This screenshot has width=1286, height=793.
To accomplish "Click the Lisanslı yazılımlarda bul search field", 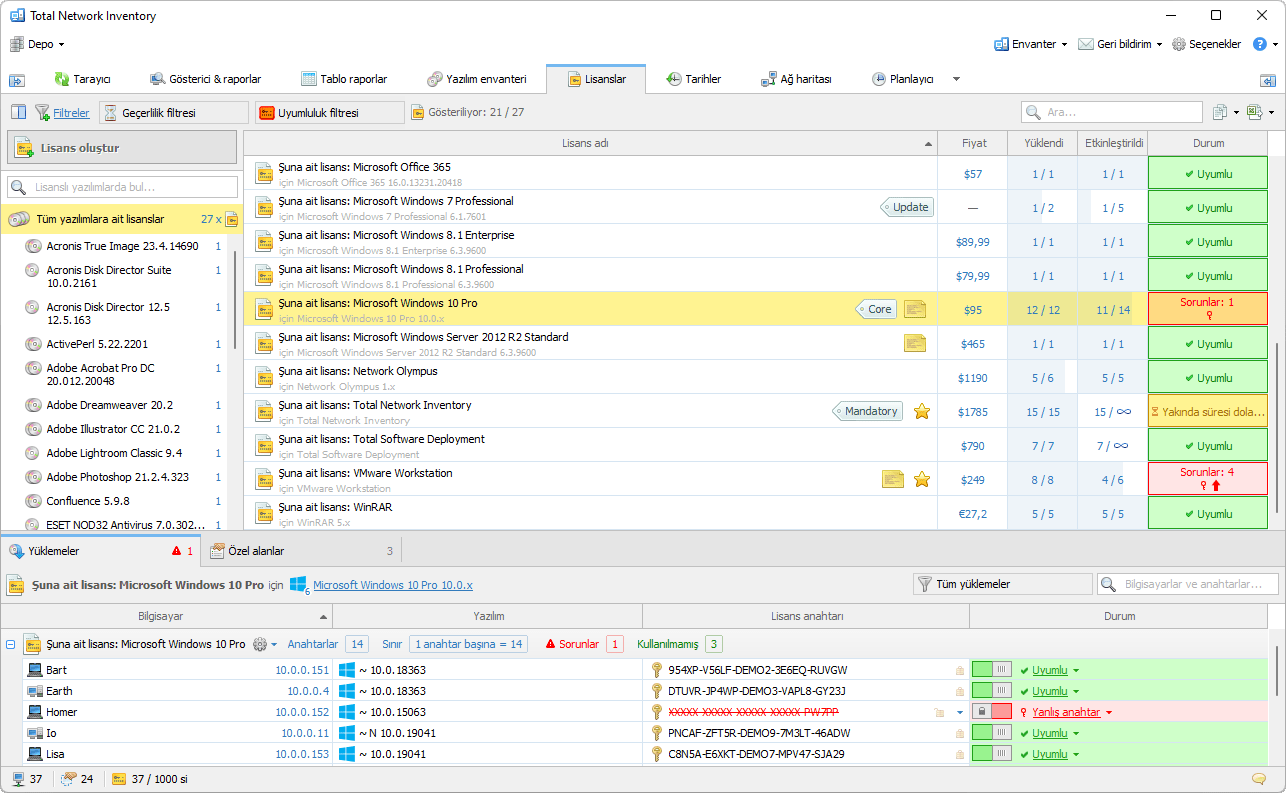I will pos(123,187).
